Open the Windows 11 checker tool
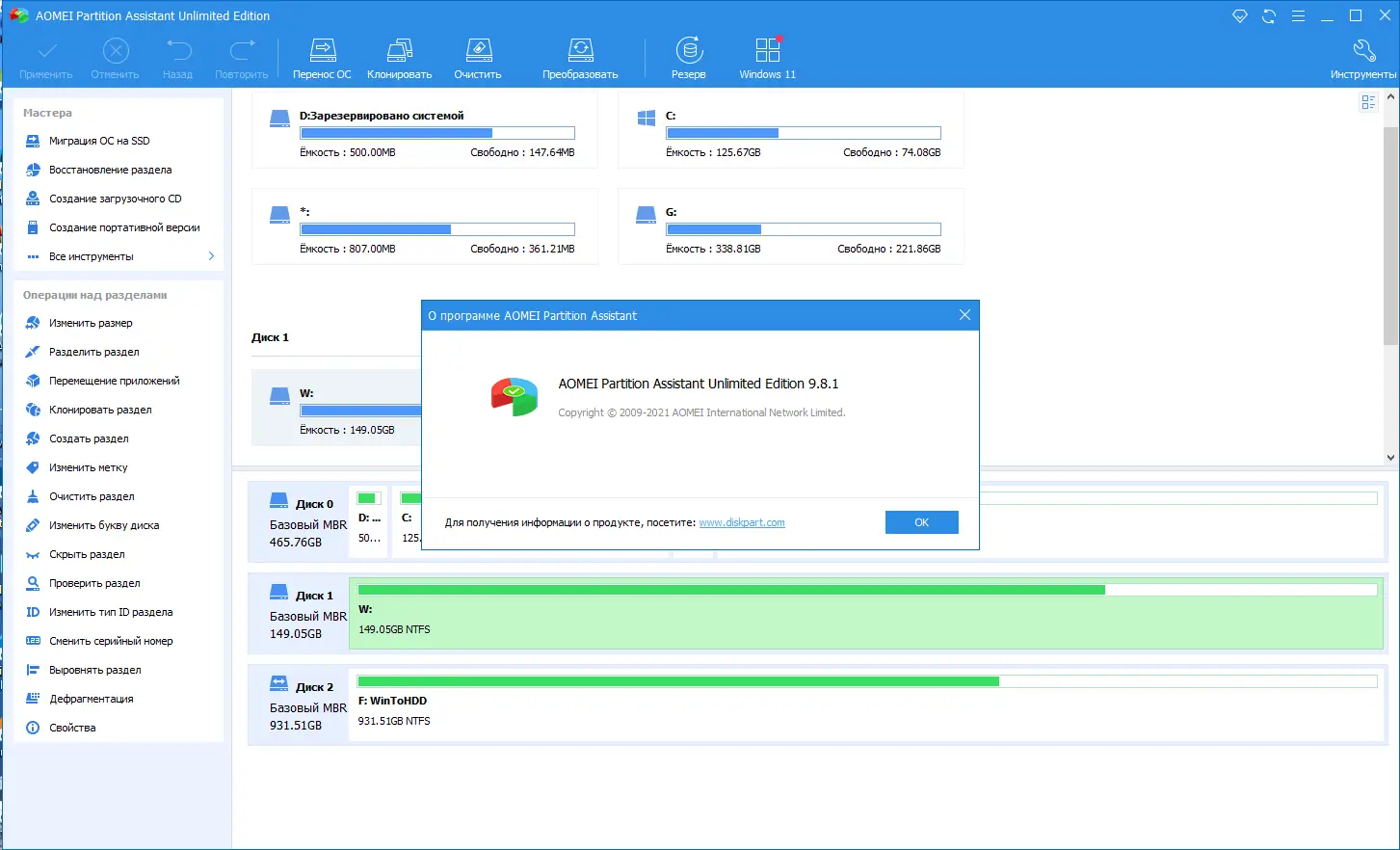The width and height of the screenshot is (1400, 850). pyautogui.click(x=768, y=59)
